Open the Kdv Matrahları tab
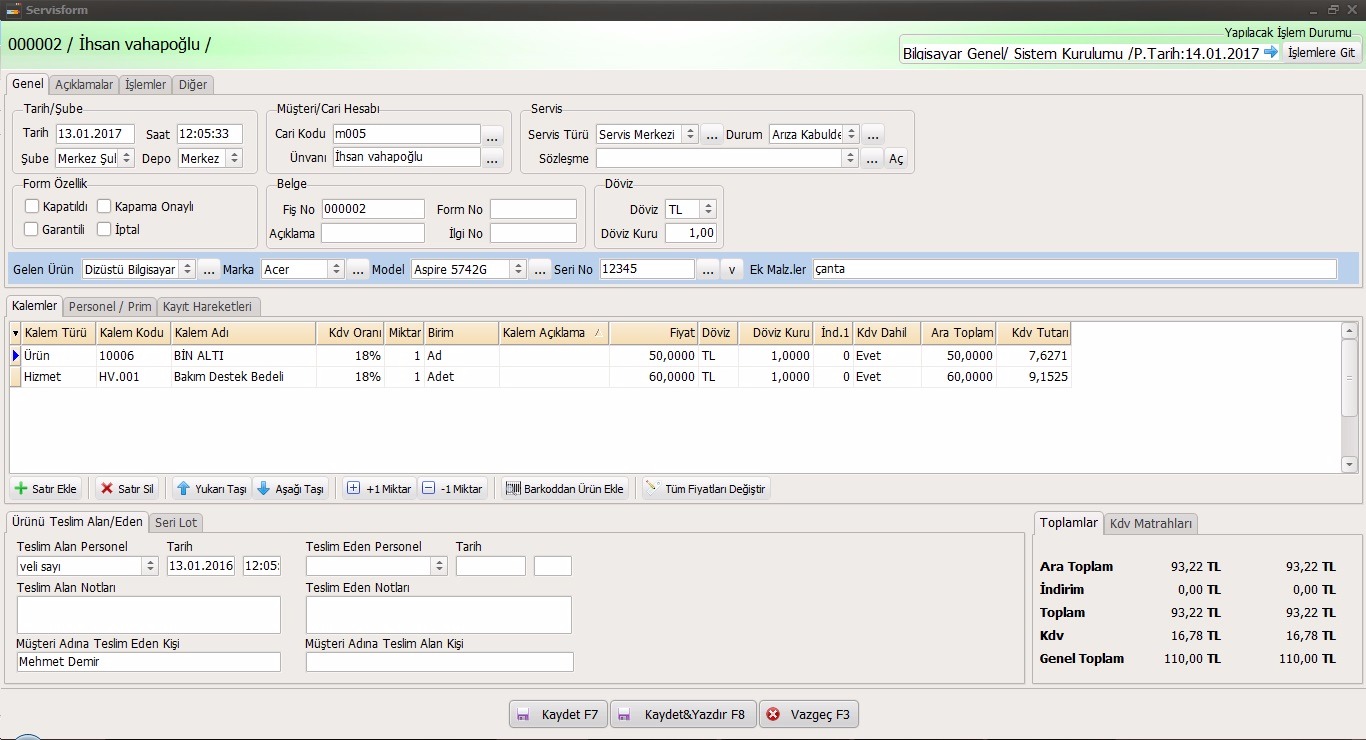 pos(1151,523)
